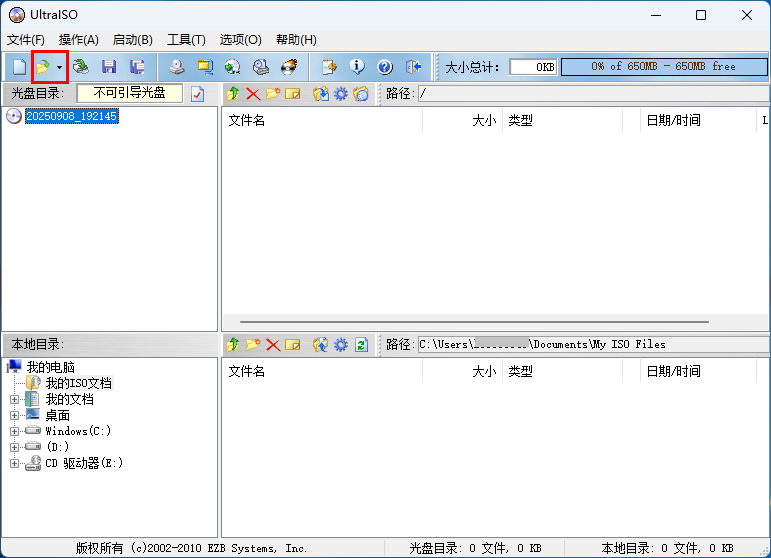Expand the 我的文档 tree node
Viewport: 771px width, 558px height.
pyautogui.click(x=14, y=400)
